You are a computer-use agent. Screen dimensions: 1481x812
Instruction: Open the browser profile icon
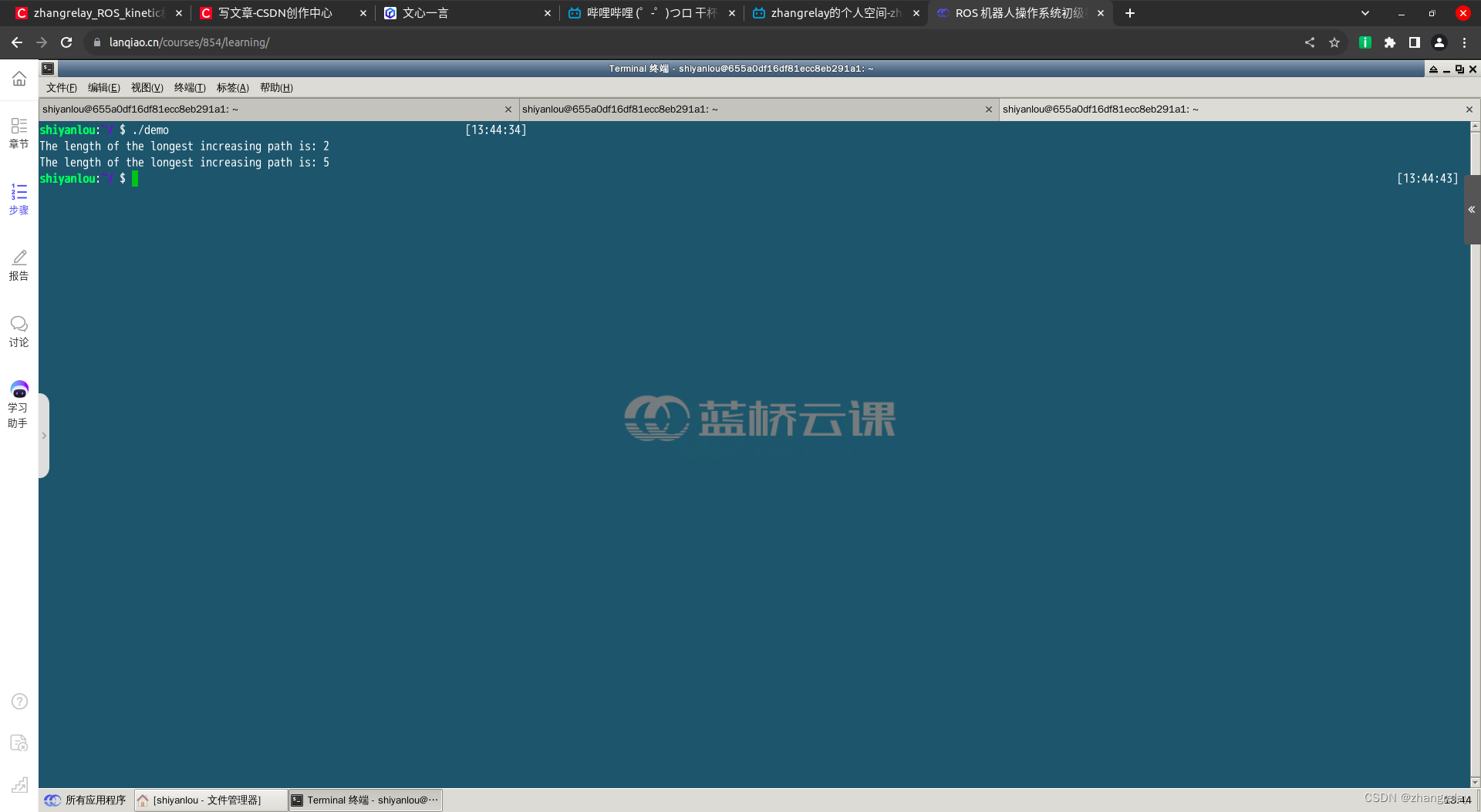pyautogui.click(x=1439, y=42)
